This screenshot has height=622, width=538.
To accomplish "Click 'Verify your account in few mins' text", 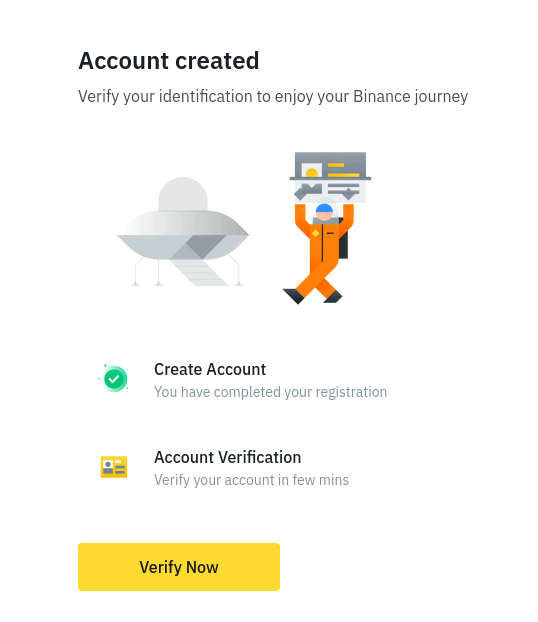I will tap(251, 480).
